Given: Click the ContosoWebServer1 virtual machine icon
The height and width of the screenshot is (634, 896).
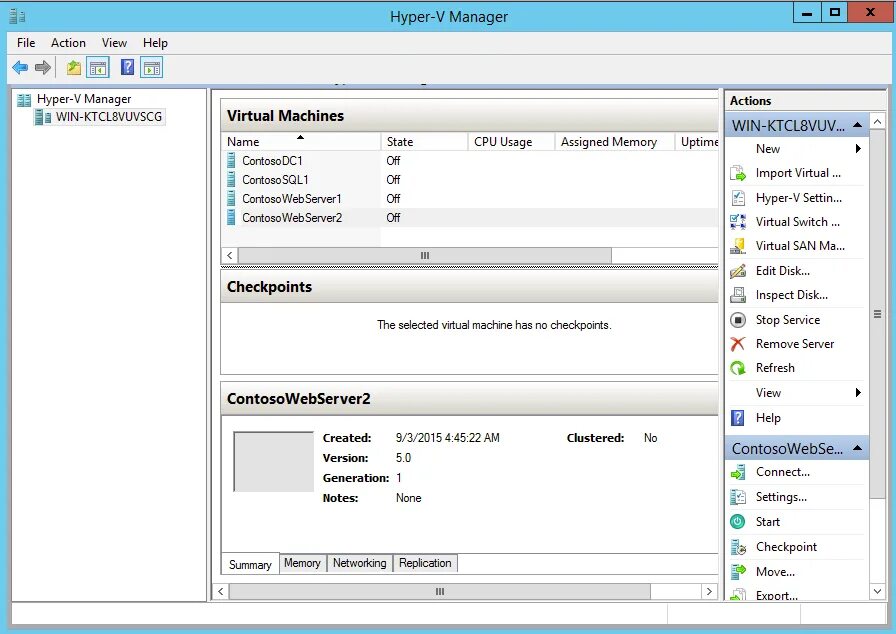Looking at the screenshot, I should (x=231, y=198).
